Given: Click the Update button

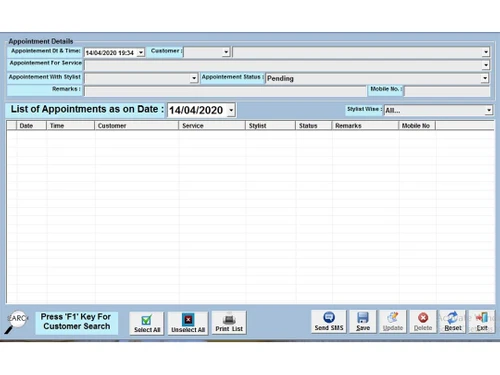Looking at the screenshot, I should click(393, 322).
